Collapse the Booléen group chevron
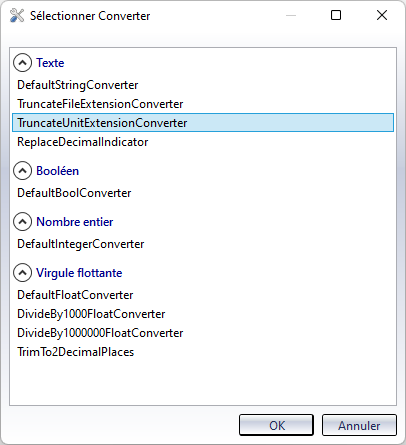This screenshot has width=406, height=445. click(x=22, y=171)
